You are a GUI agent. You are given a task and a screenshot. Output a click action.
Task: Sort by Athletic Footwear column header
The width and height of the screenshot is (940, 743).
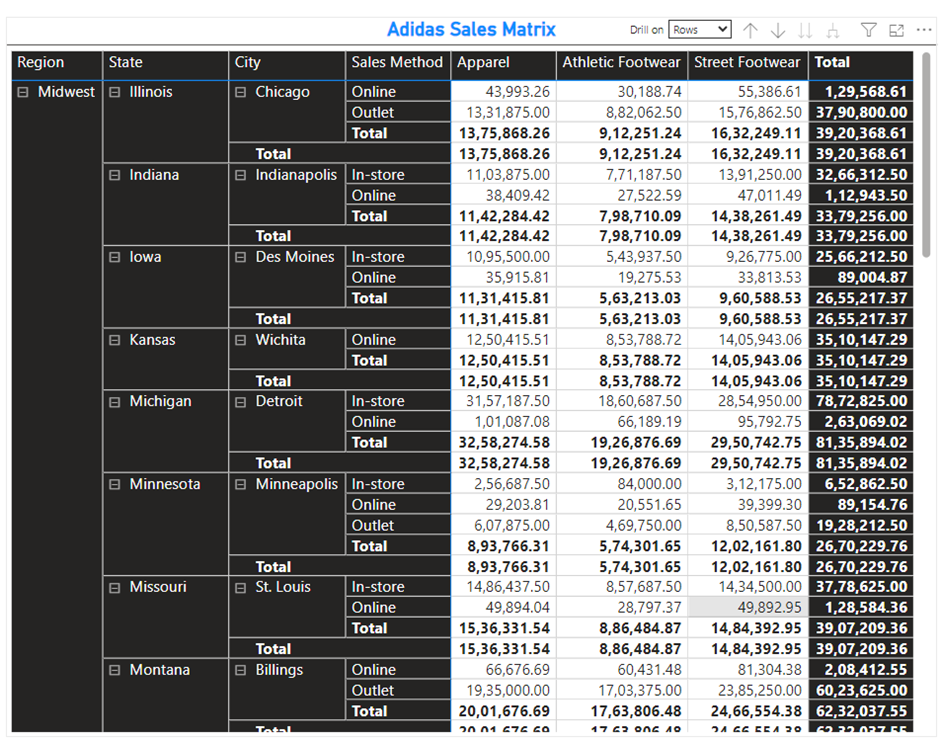(x=622, y=65)
